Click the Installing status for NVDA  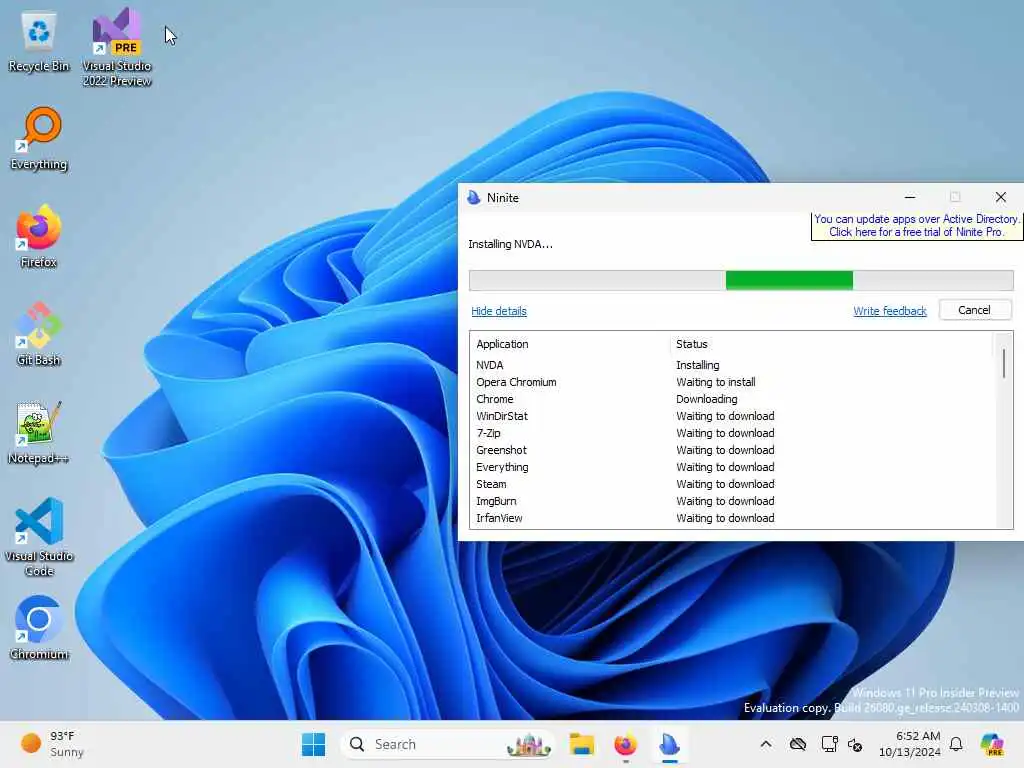[x=697, y=365]
